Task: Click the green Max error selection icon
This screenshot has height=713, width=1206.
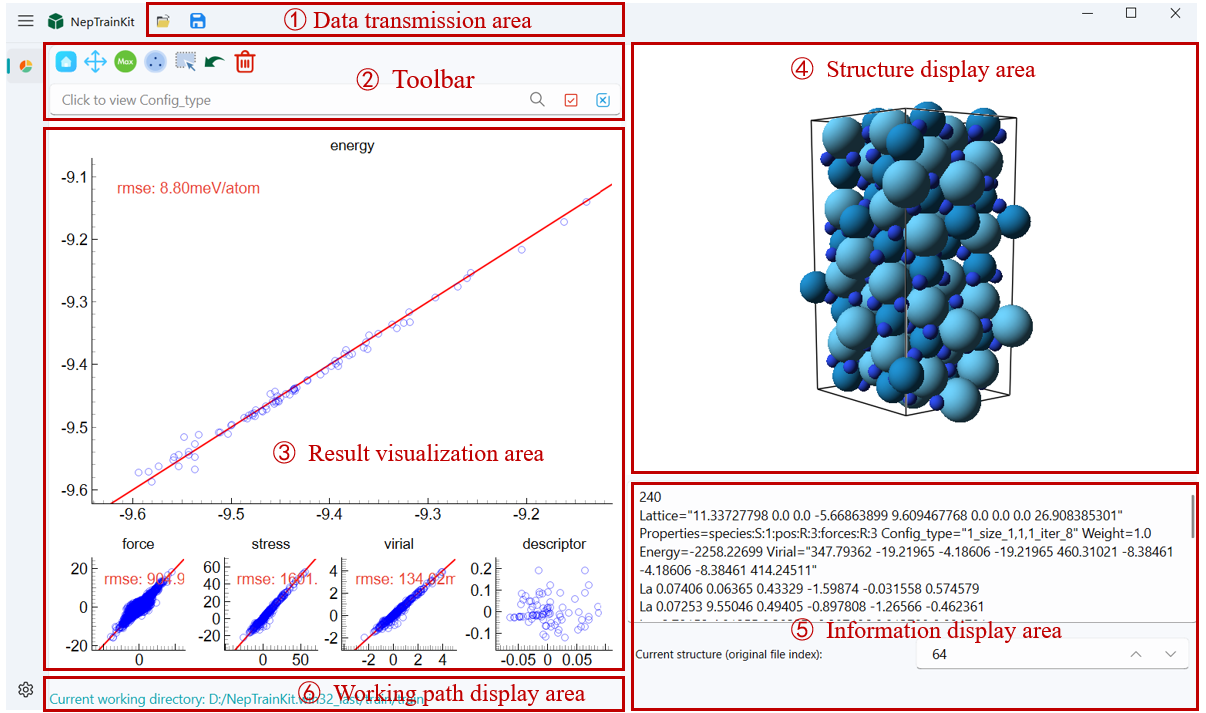Action: [x=125, y=62]
